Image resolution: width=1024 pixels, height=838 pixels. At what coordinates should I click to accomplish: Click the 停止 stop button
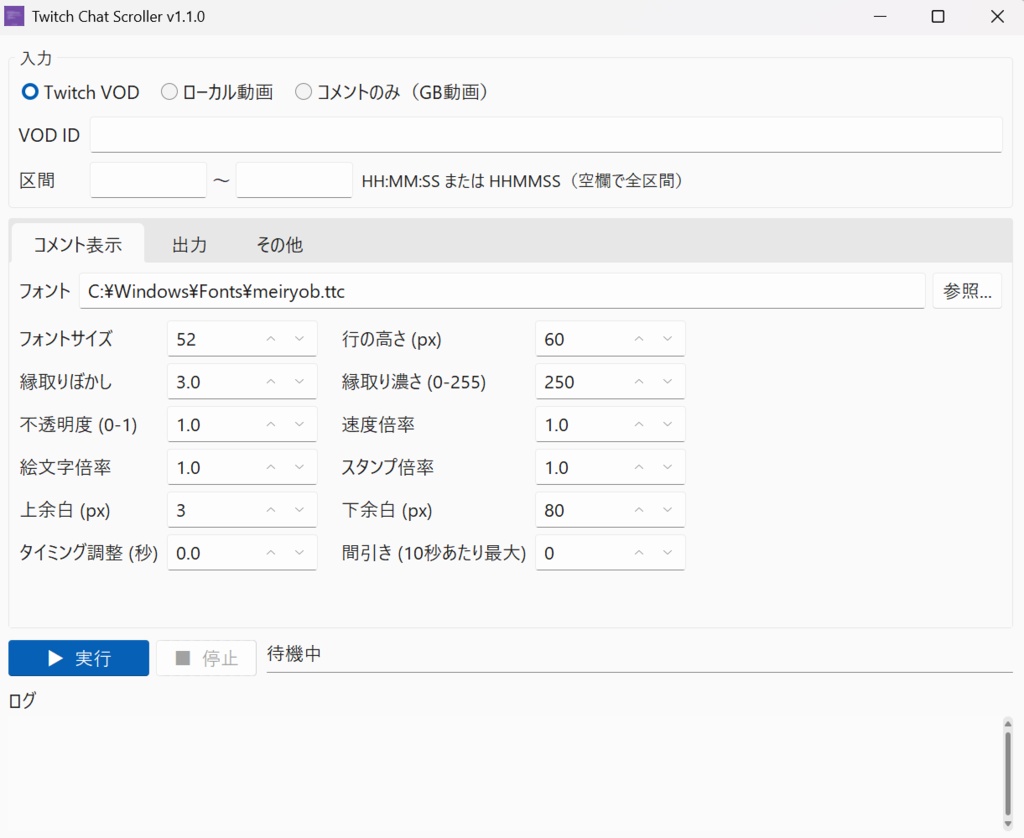[x=206, y=658]
